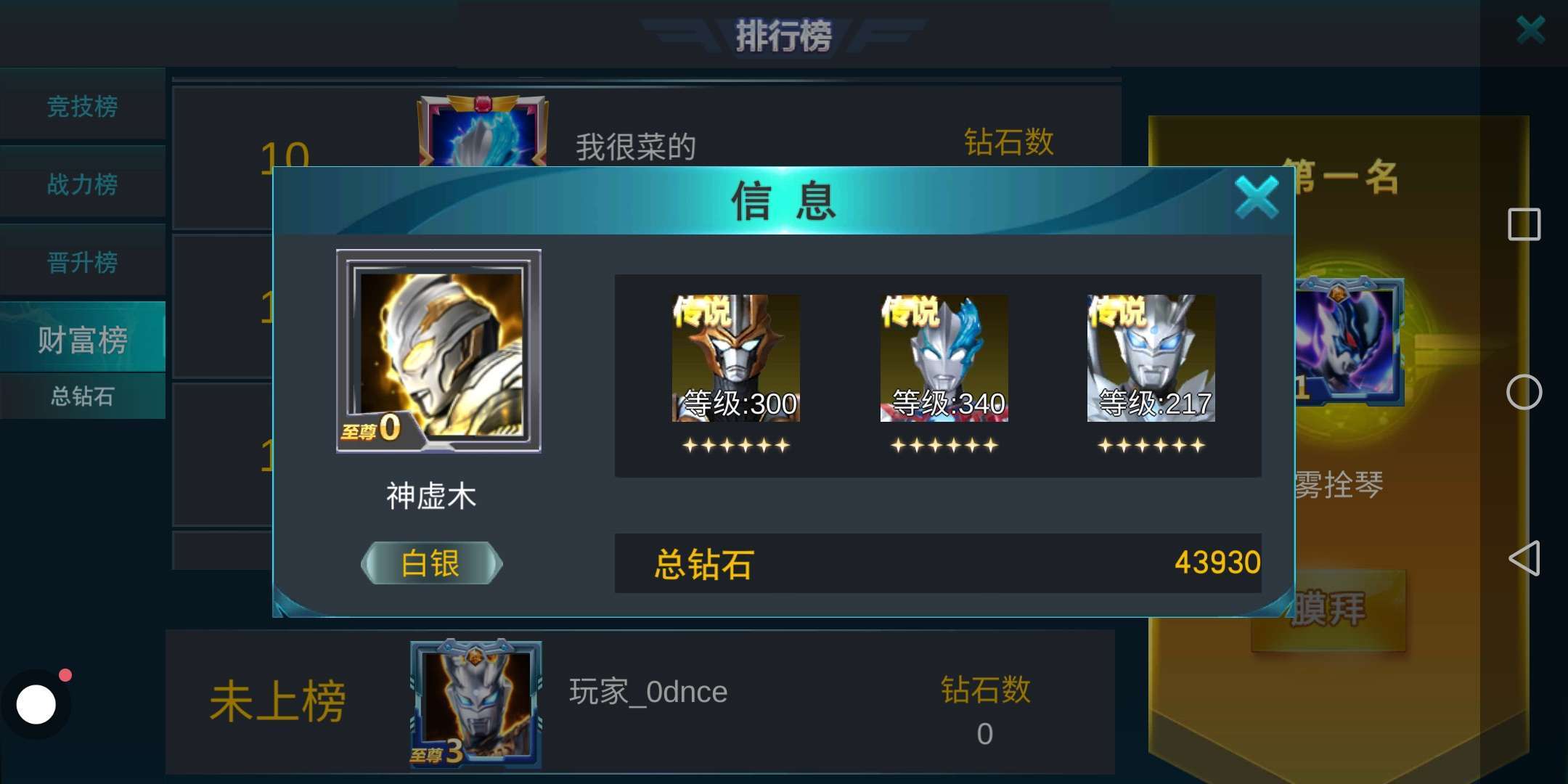Select the level 300 legendary hero icon
Image resolution: width=1568 pixels, height=784 pixels.
(736, 358)
